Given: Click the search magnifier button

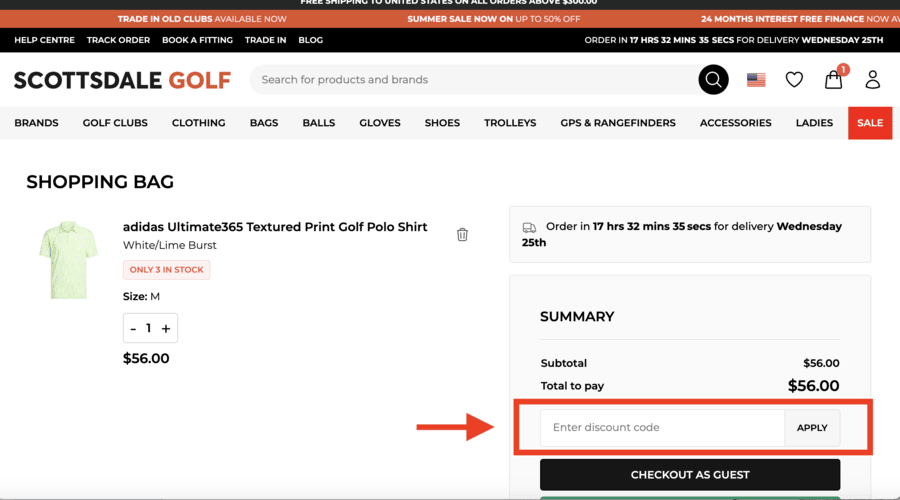Looking at the screenshot, I should click(x=713, y=79).
